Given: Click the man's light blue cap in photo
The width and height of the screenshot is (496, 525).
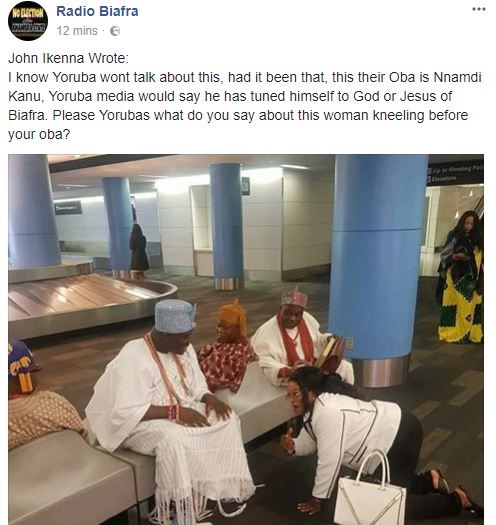Looking at the screenshot, I should (x=175, y=316).
